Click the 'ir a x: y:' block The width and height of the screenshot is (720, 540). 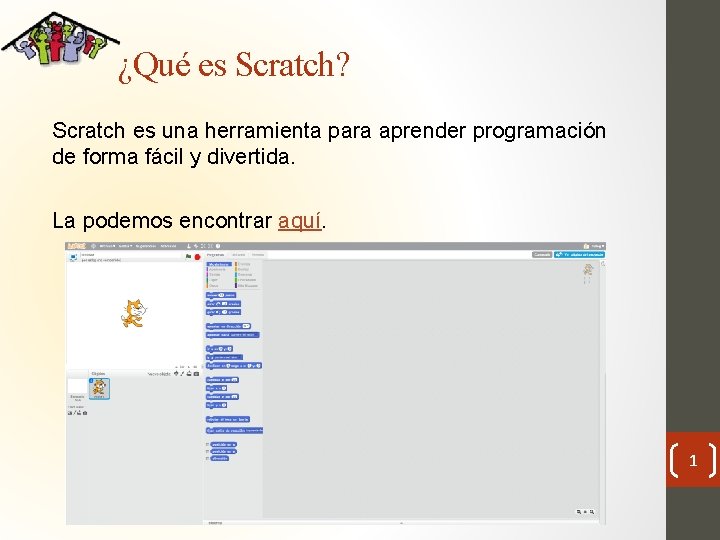(x=219, y=349)
